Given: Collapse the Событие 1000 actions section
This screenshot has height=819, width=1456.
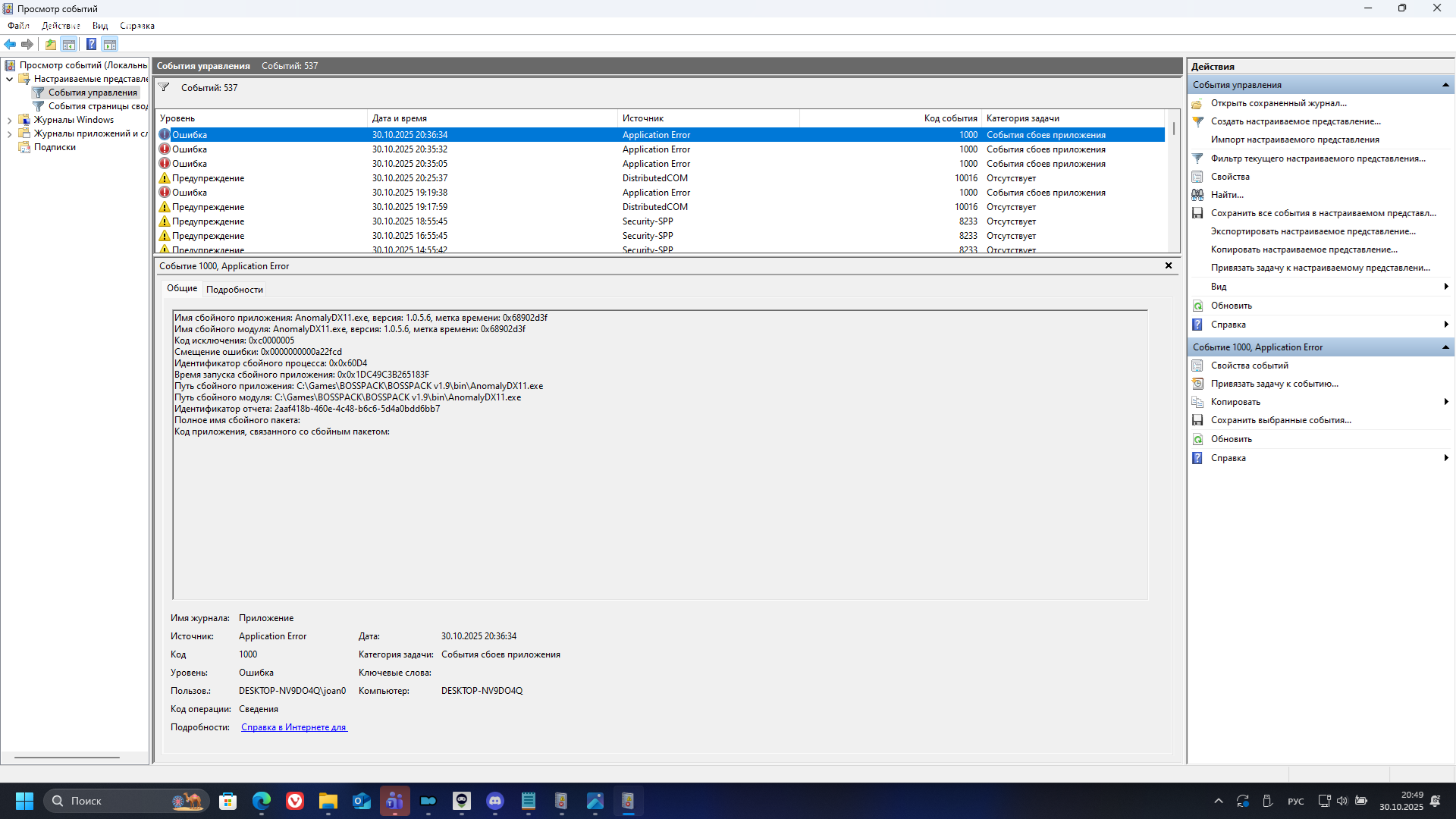Looking at the screenshot, I should pyautogui.click(x=1445, y=347).
